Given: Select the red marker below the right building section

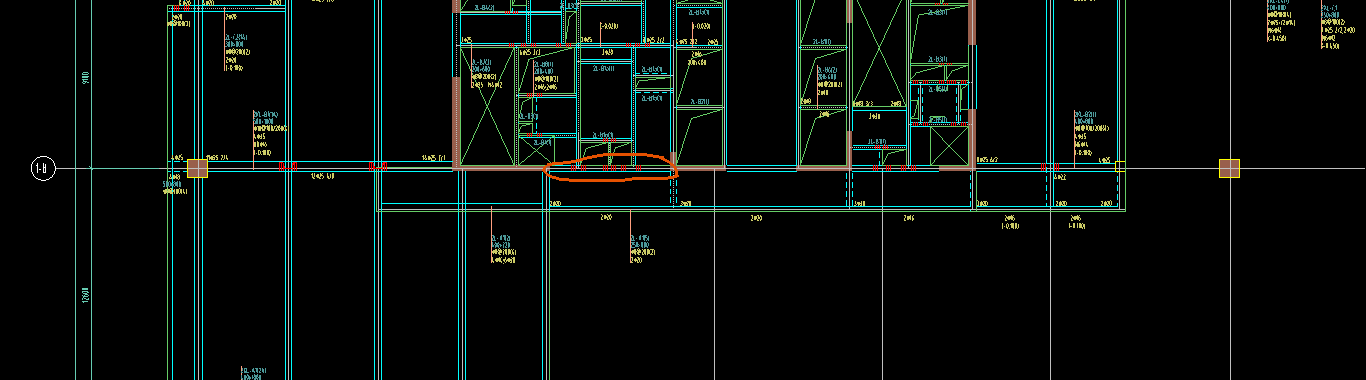Looking at the screenshot, I should [x=888, y=169].
